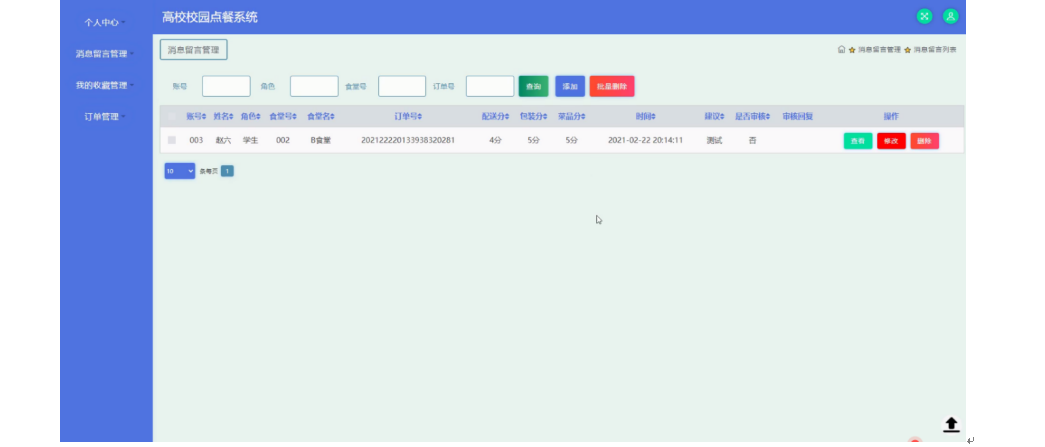Image resolution: width=1045 pixels, height=447 pixels.
Task: Click the fullscreen icon in the header
Action: pyautogui.click(x=924, y=17)
